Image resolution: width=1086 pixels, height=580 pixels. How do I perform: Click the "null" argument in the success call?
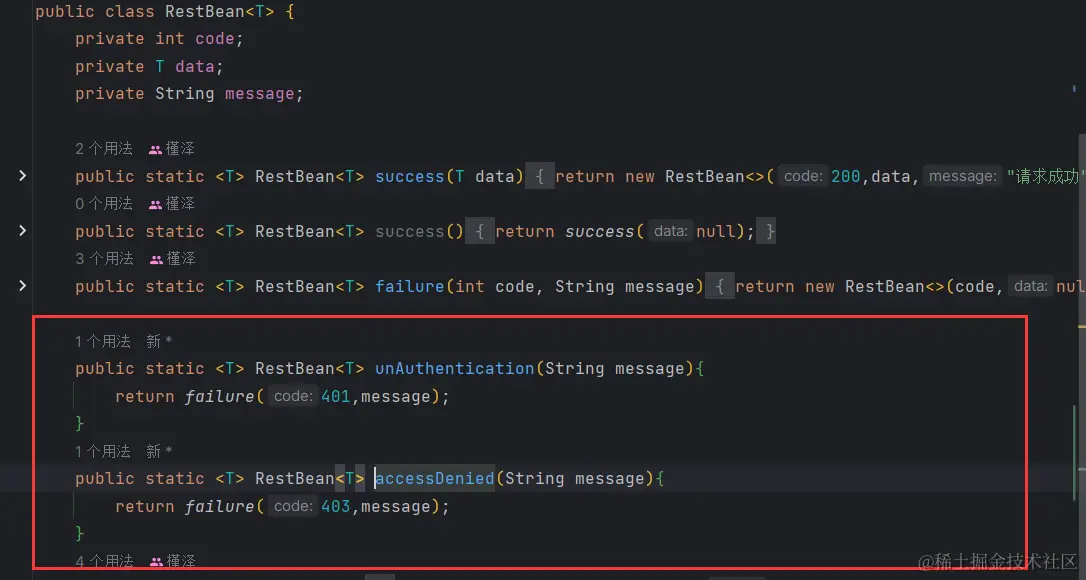(x=715, y=231)
